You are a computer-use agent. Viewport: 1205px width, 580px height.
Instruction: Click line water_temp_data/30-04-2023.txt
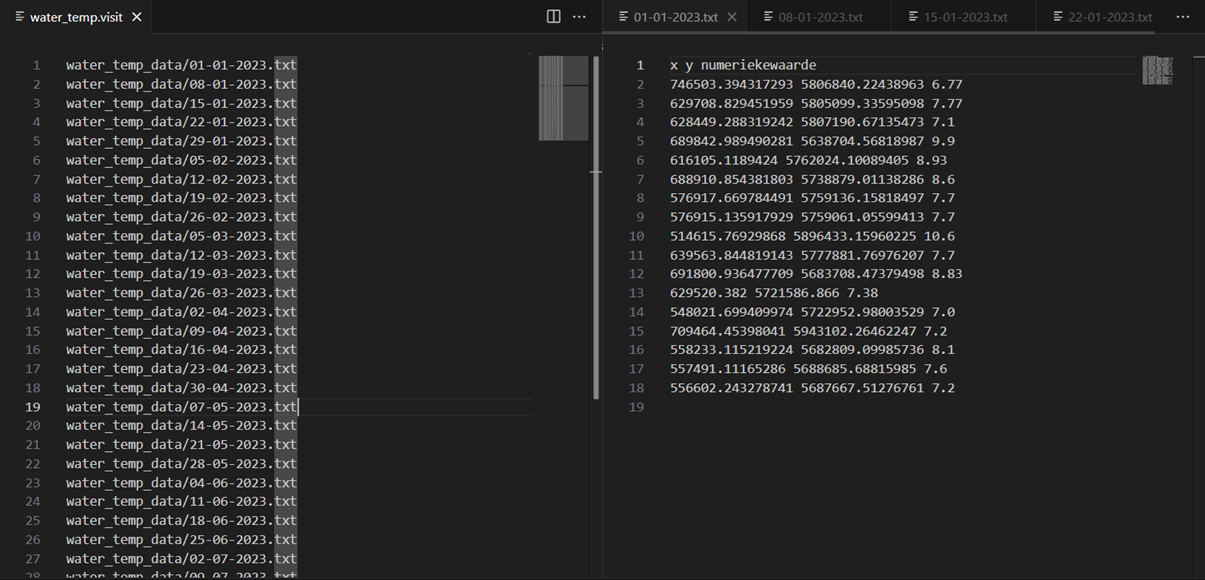181,388
